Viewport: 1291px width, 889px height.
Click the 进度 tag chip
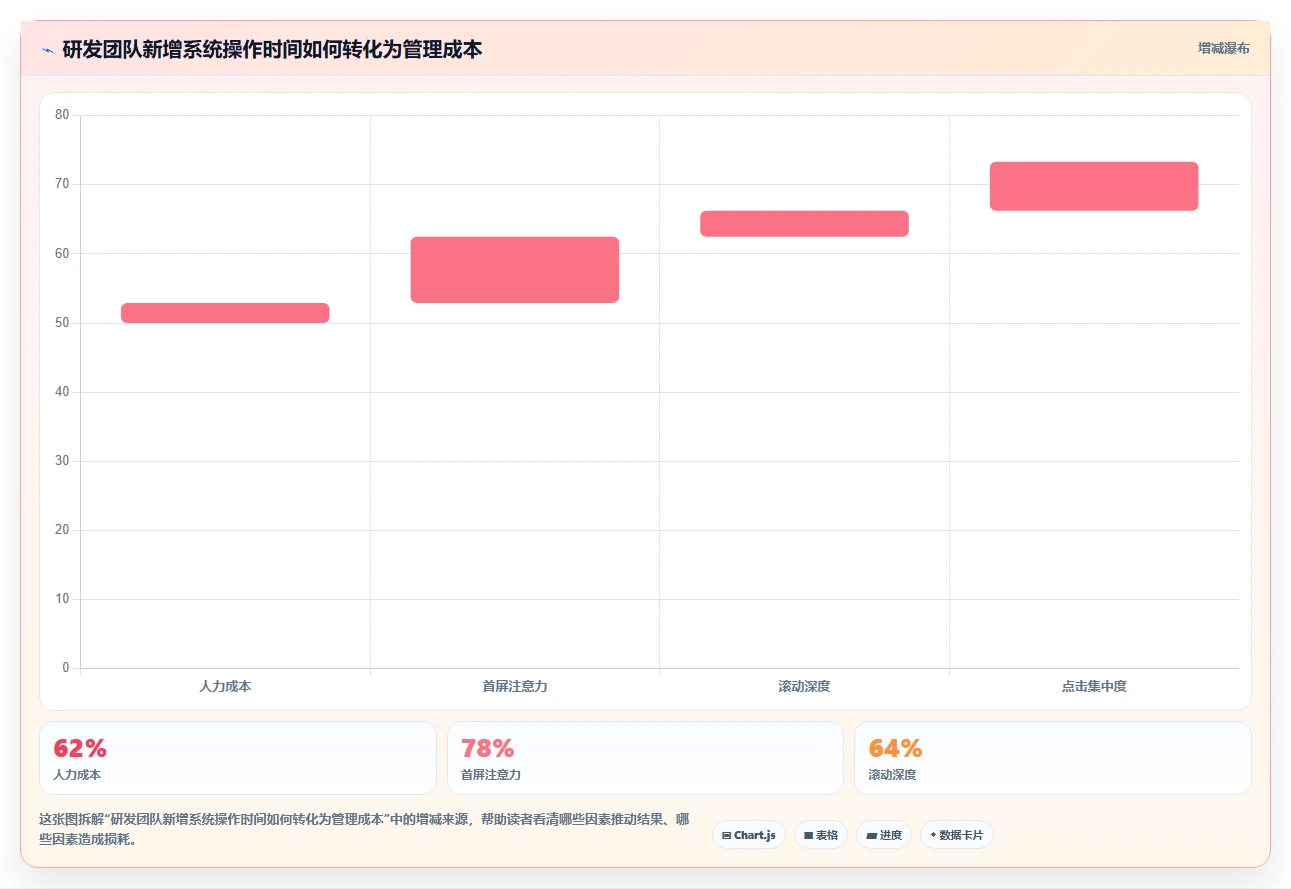(884, 835)
